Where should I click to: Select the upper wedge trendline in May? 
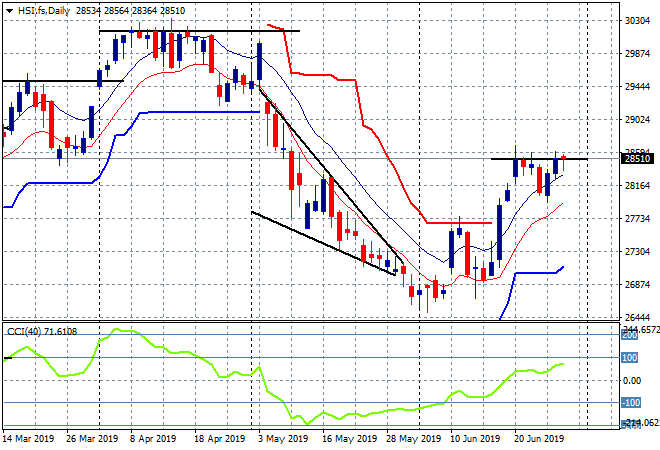point(331,175)
